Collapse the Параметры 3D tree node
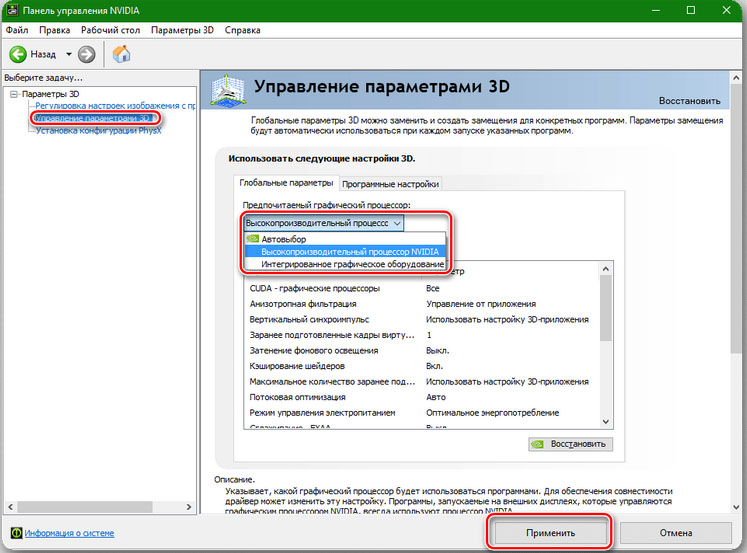The height and width of the screenshot is (553, 747). pyautogui.click(x=14, y=94)
